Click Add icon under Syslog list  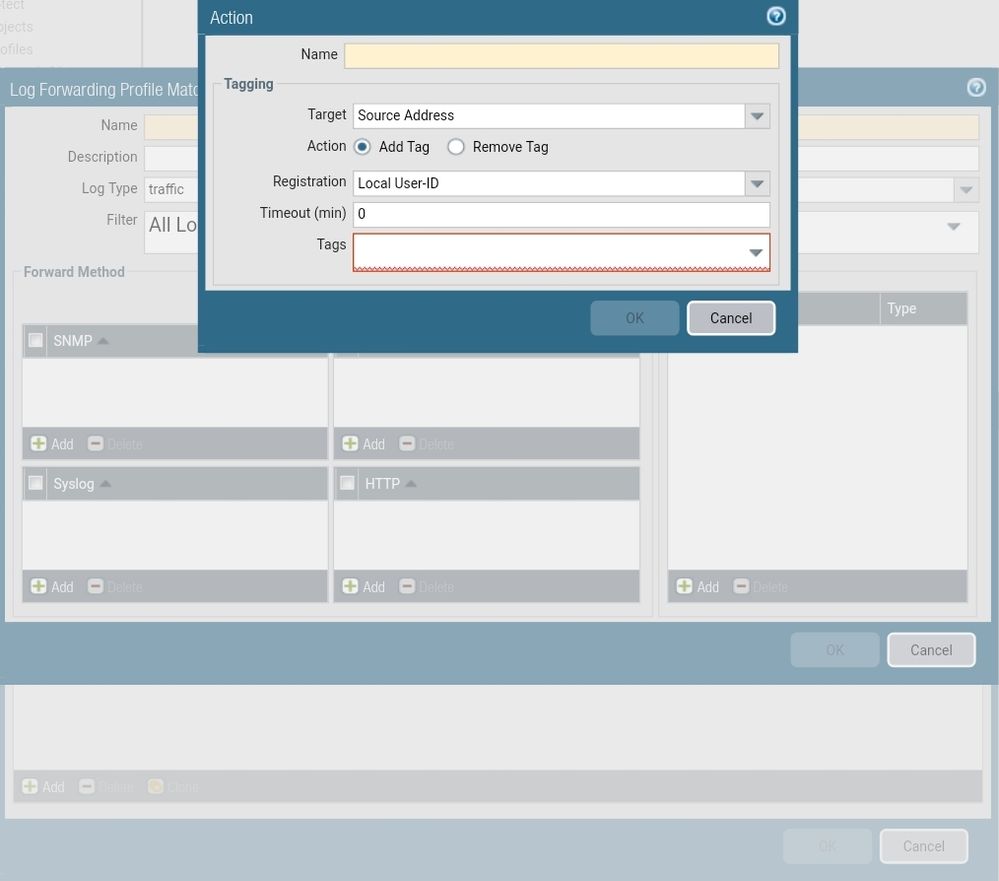pos(39,587)
